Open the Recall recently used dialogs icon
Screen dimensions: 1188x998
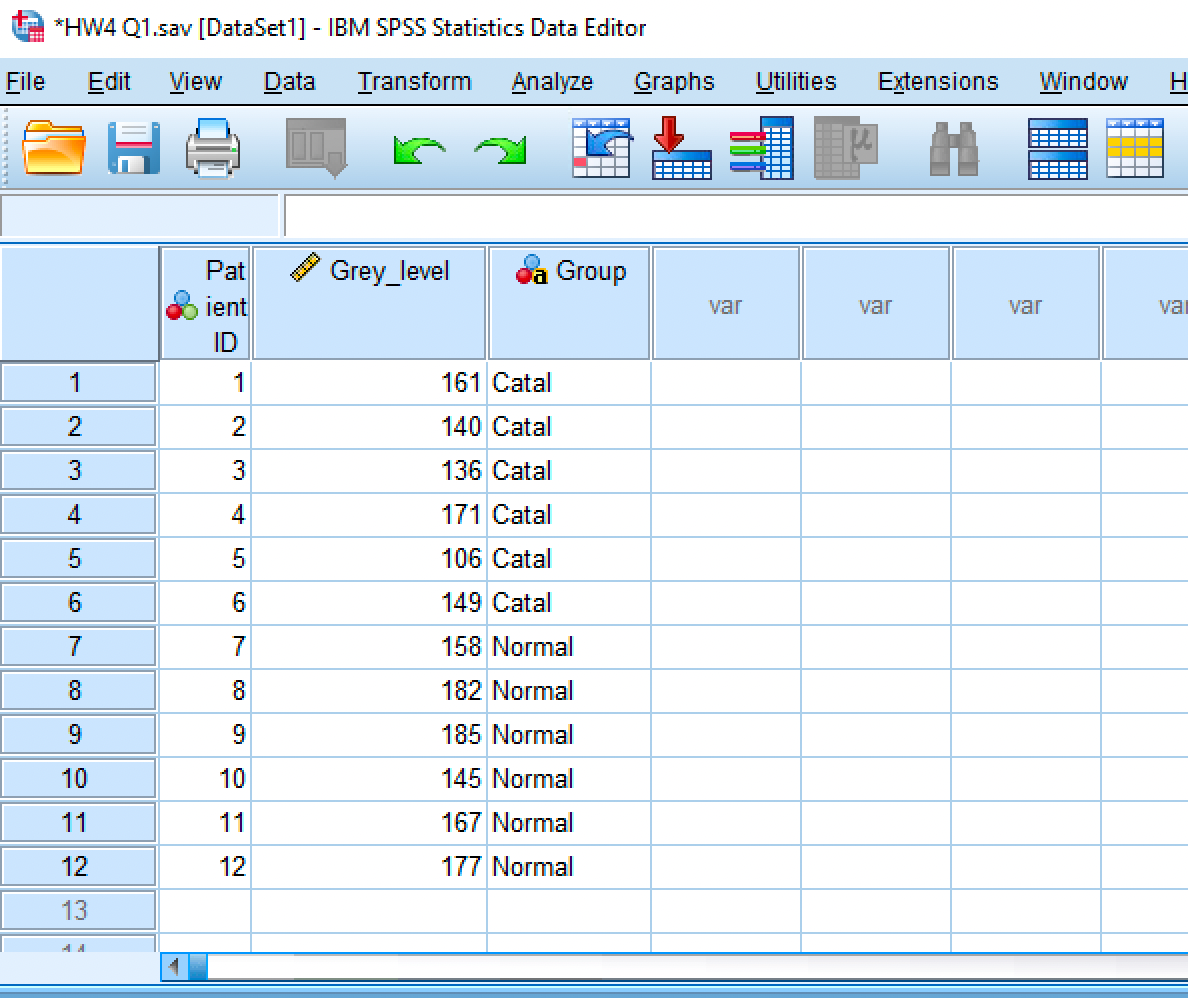(x=317, y=148)
